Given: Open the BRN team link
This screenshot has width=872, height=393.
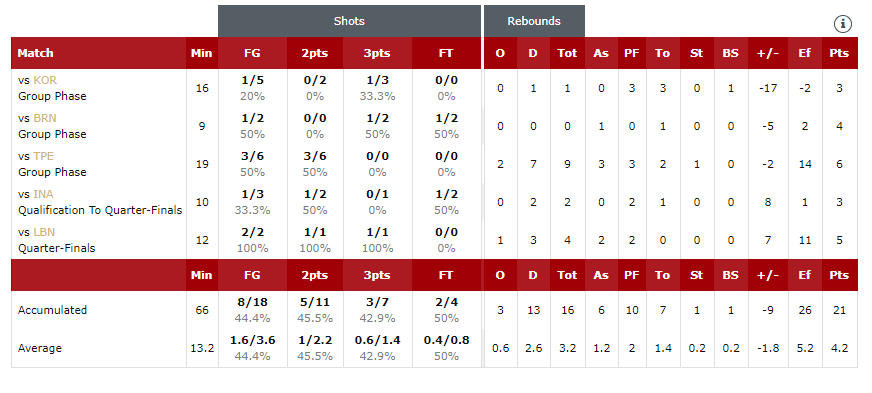Looking at the screenshot, I should [x=44, y=118].
